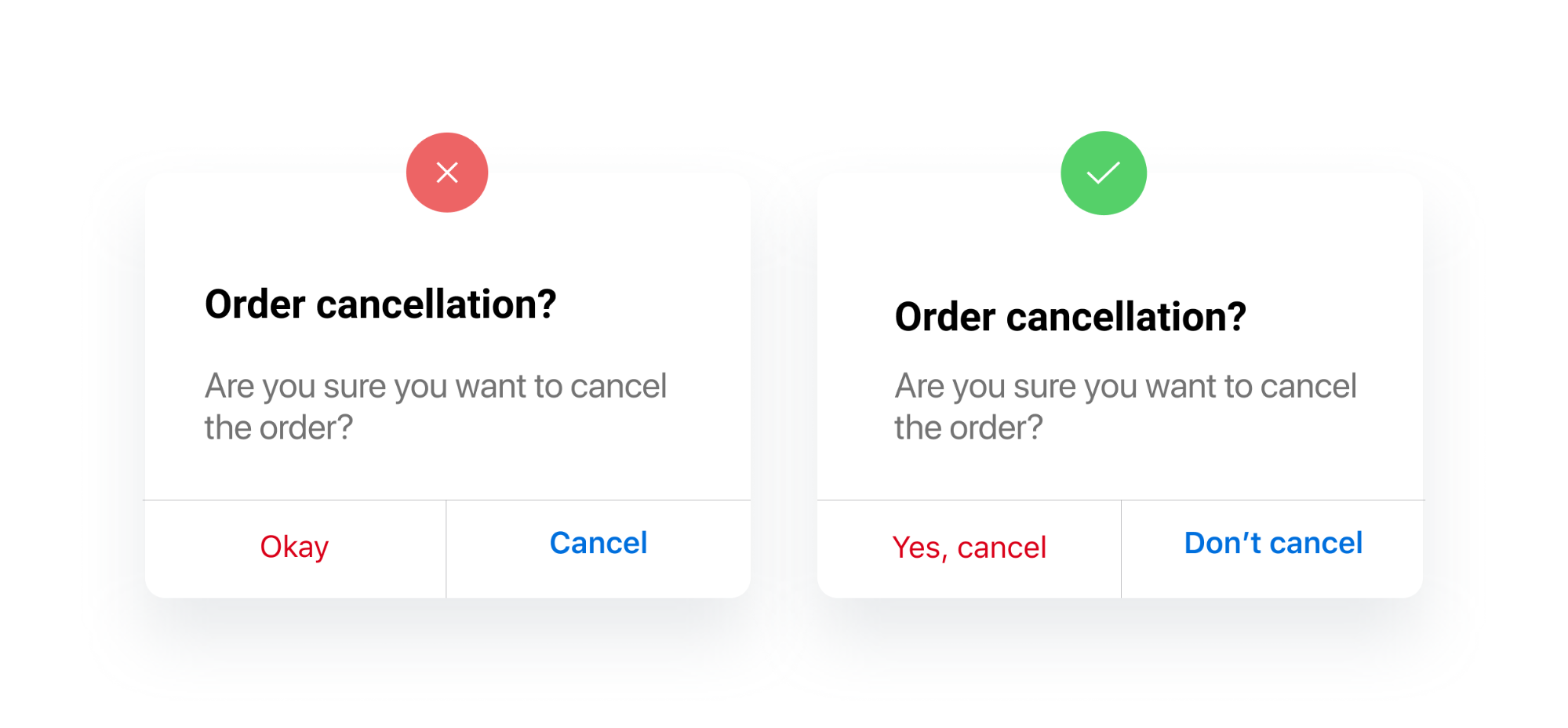Click right dialog's Order cancellation? heading
The image size is (1568, 728).
click(1070, 317)
